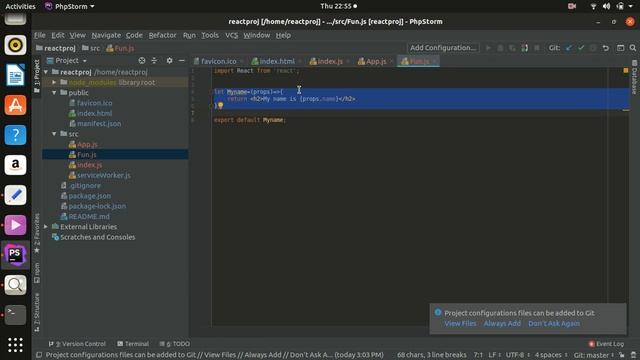640x360 pixels.
Task: Click Don't Ask Again link
Action: point(553,323)
